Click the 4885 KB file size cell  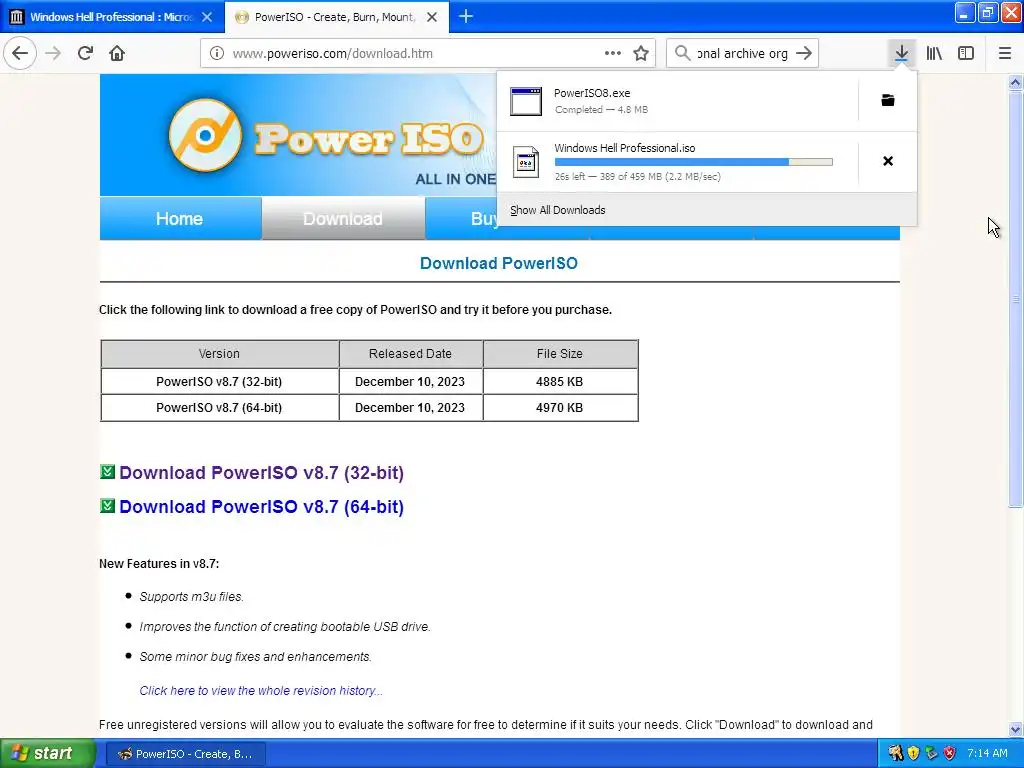click(560, 381)
